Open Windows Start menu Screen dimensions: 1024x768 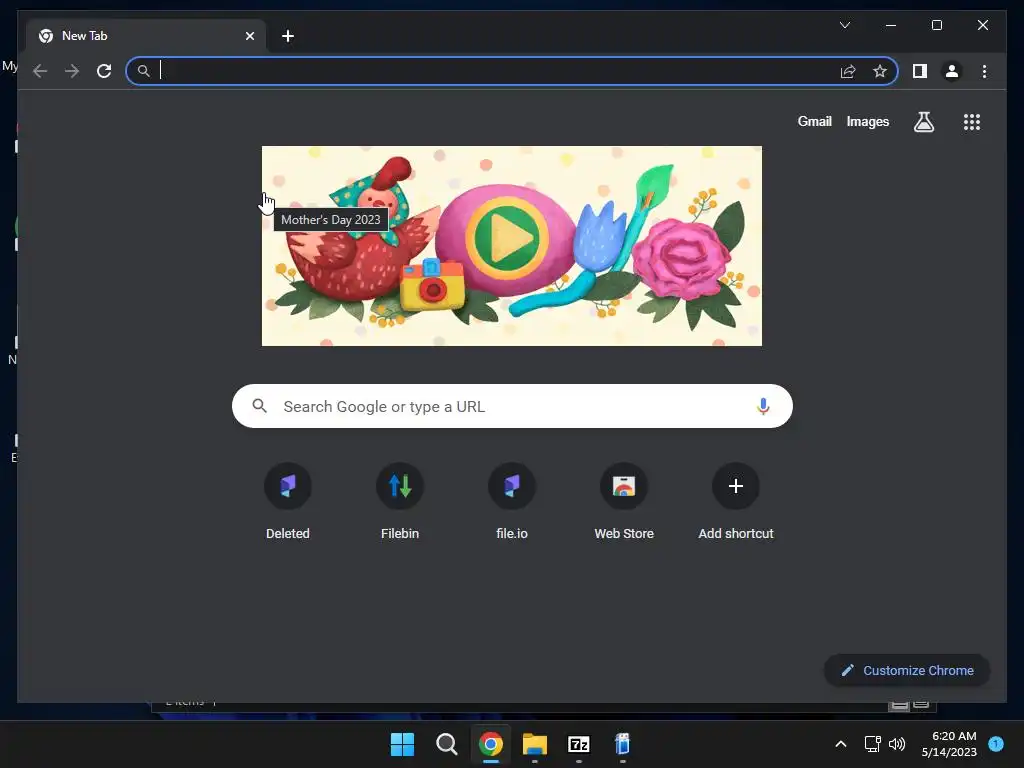tap(402, 744)
